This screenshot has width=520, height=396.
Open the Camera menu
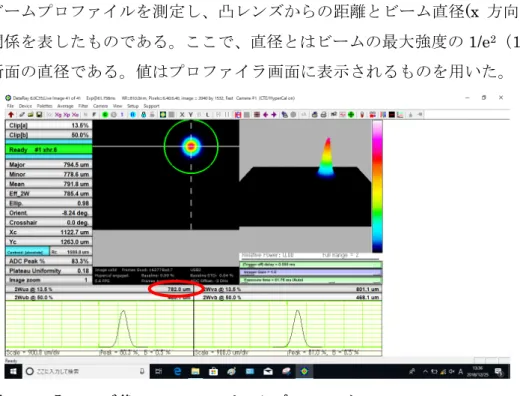100,106
